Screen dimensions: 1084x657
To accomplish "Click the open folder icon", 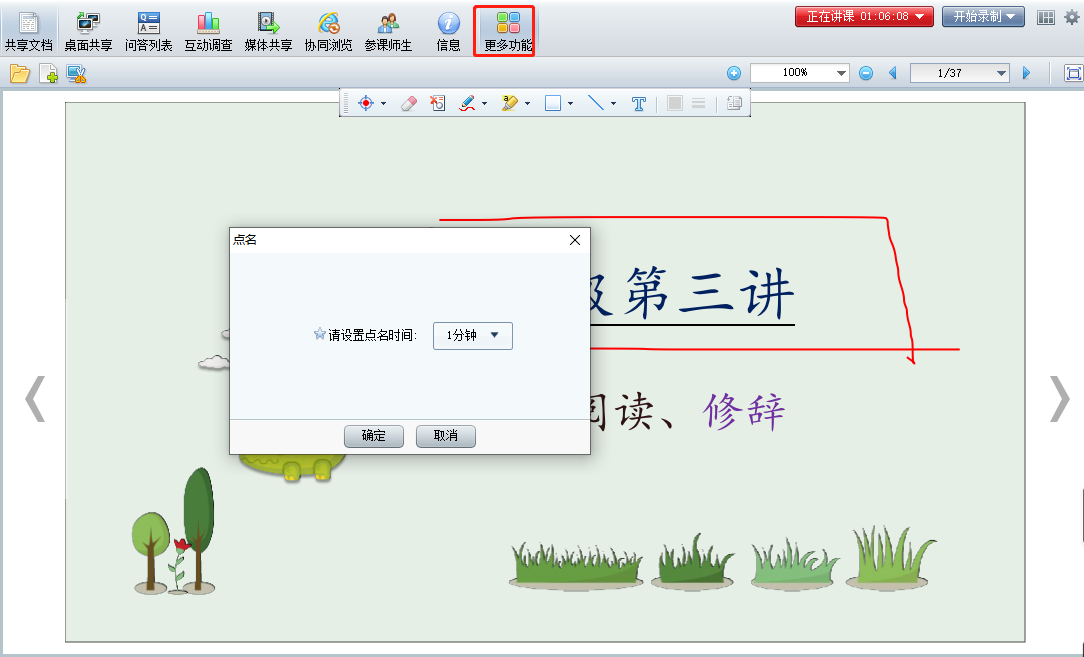I will [x=19, y=73].
